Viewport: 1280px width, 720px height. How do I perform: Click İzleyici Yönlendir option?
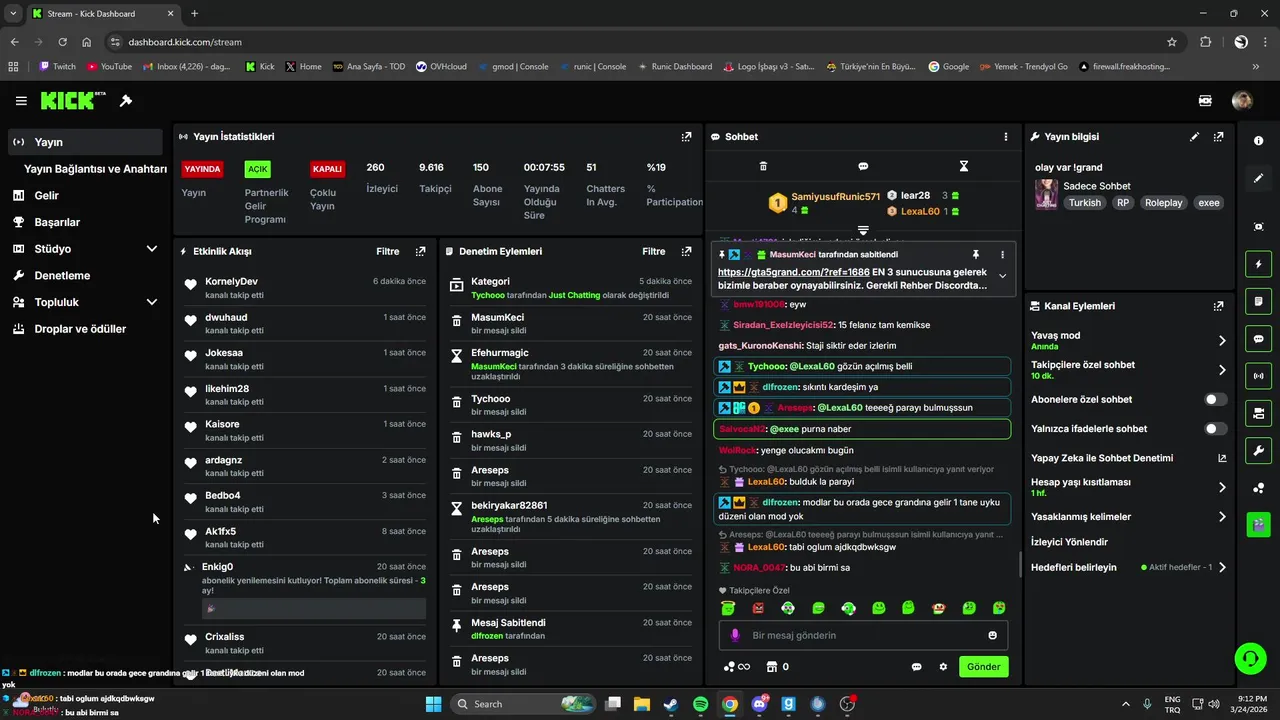(1069, 542)
